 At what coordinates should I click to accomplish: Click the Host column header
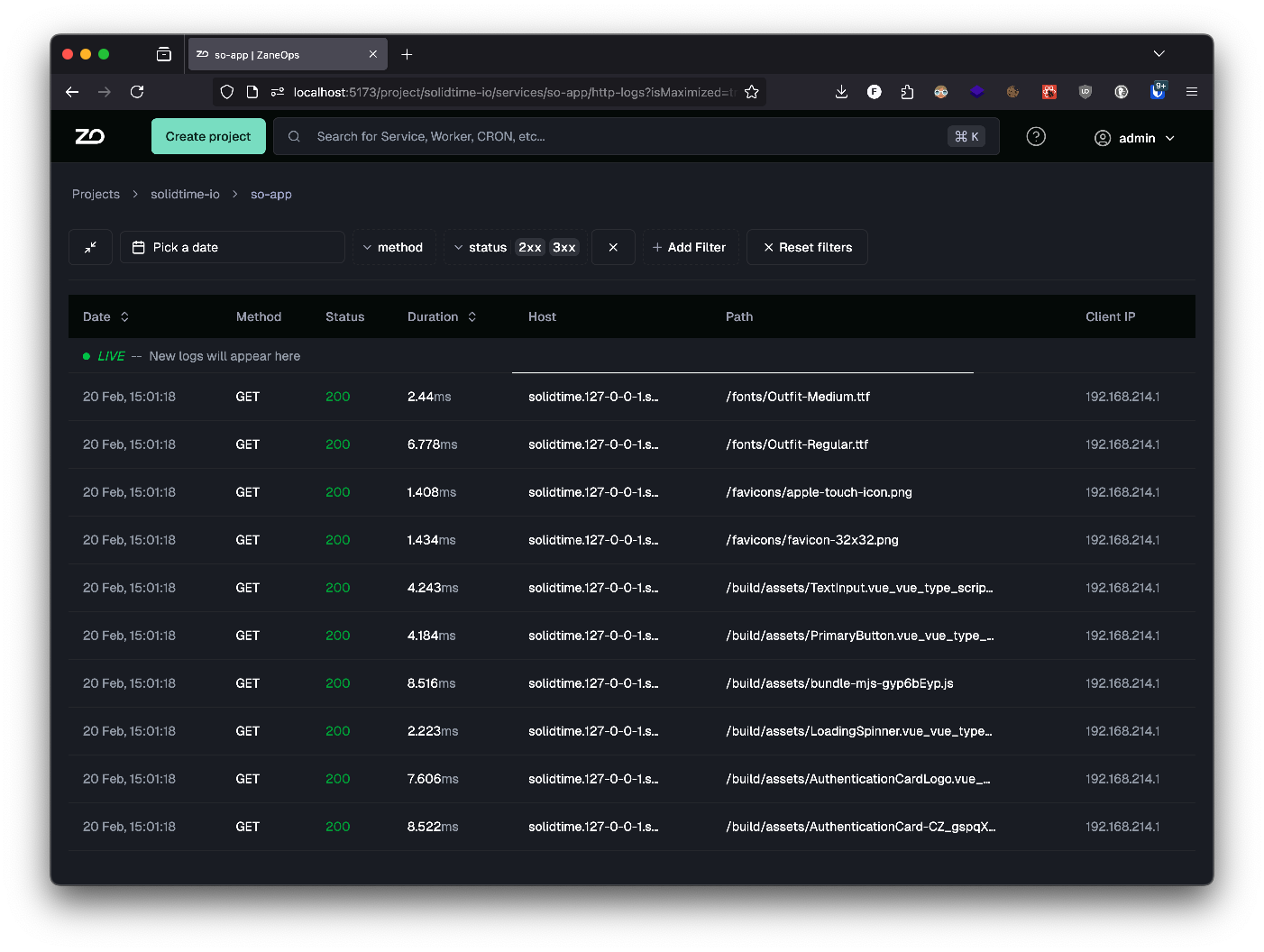[542, 316]
